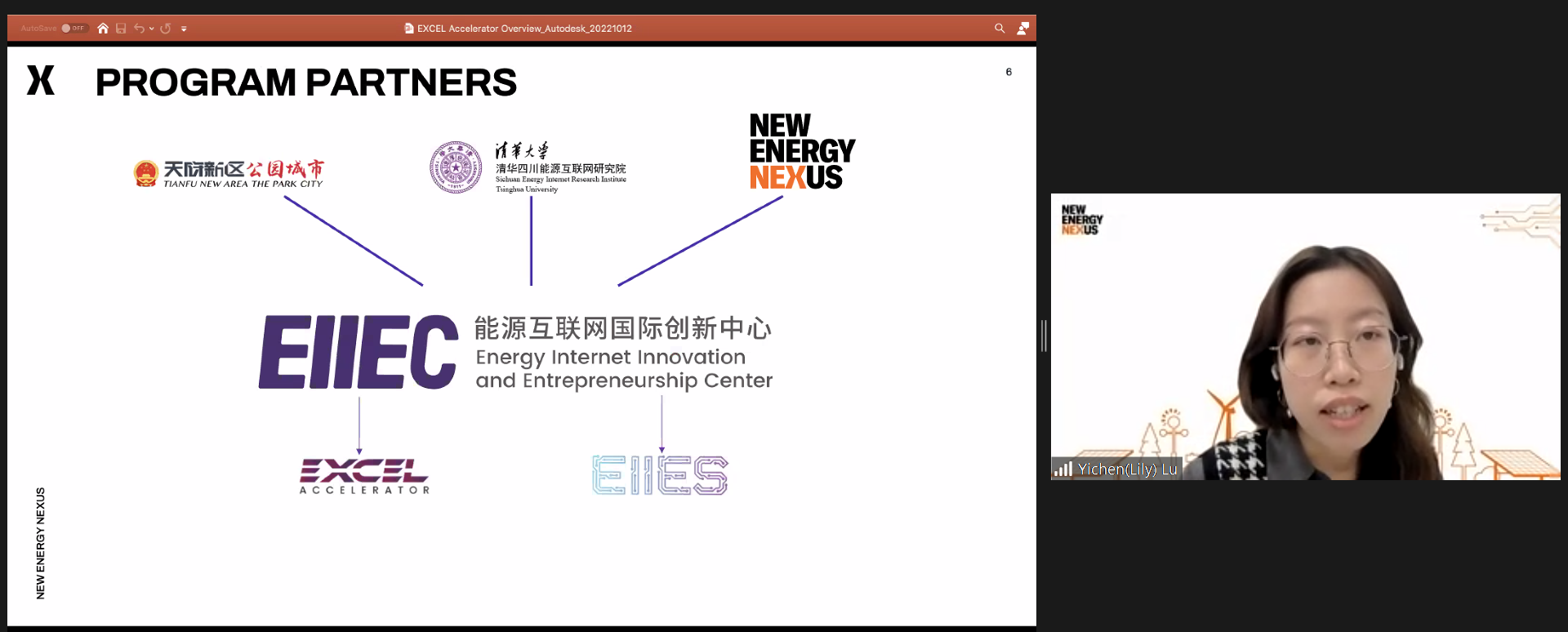
Task: Select the New Energy Nexus logo on slide
Action: (x=801, y=152)
